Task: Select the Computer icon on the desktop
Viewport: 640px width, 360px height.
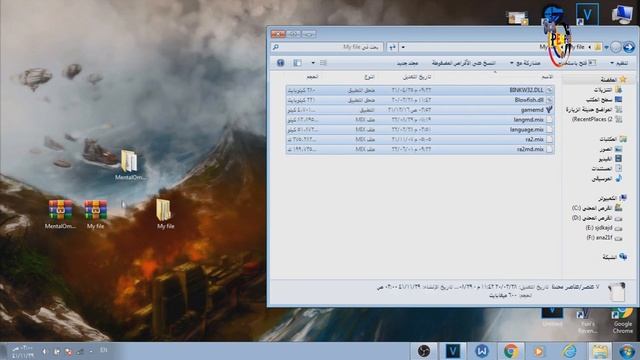Action: click(x=622, y=14)
